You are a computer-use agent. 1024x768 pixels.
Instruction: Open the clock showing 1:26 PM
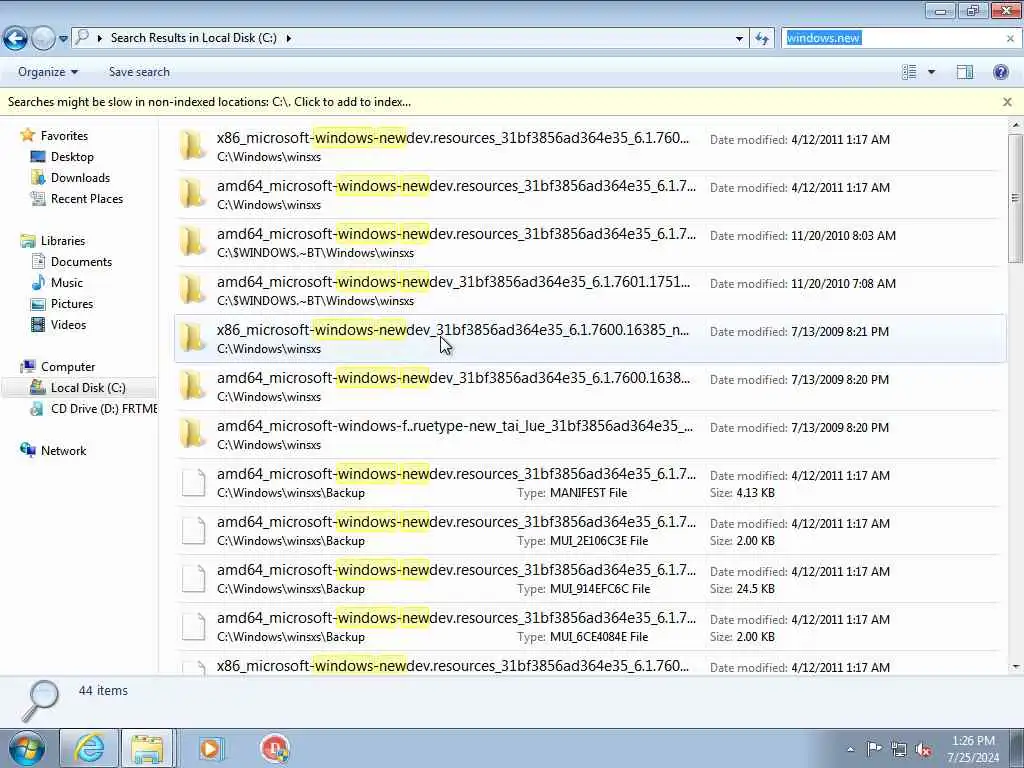click(973, 749)
